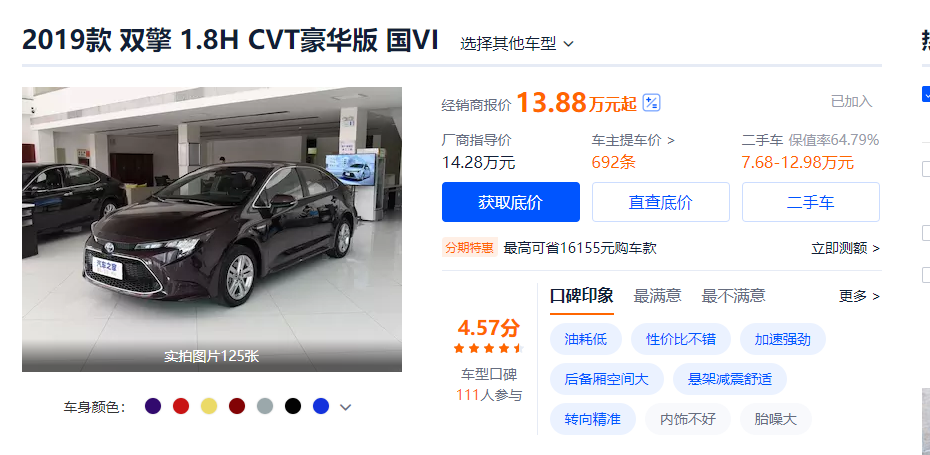This screenshot has width=930, height=455.
Task: Click the 二手车 button
Action: [x=811, y=202]
